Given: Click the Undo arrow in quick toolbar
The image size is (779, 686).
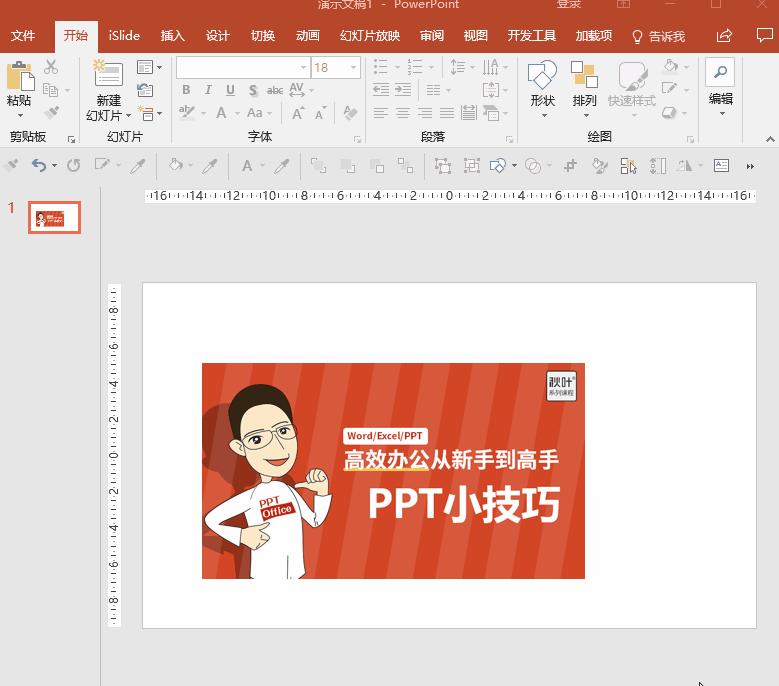Looking at the screenshot, I should [x=38, y=166].
